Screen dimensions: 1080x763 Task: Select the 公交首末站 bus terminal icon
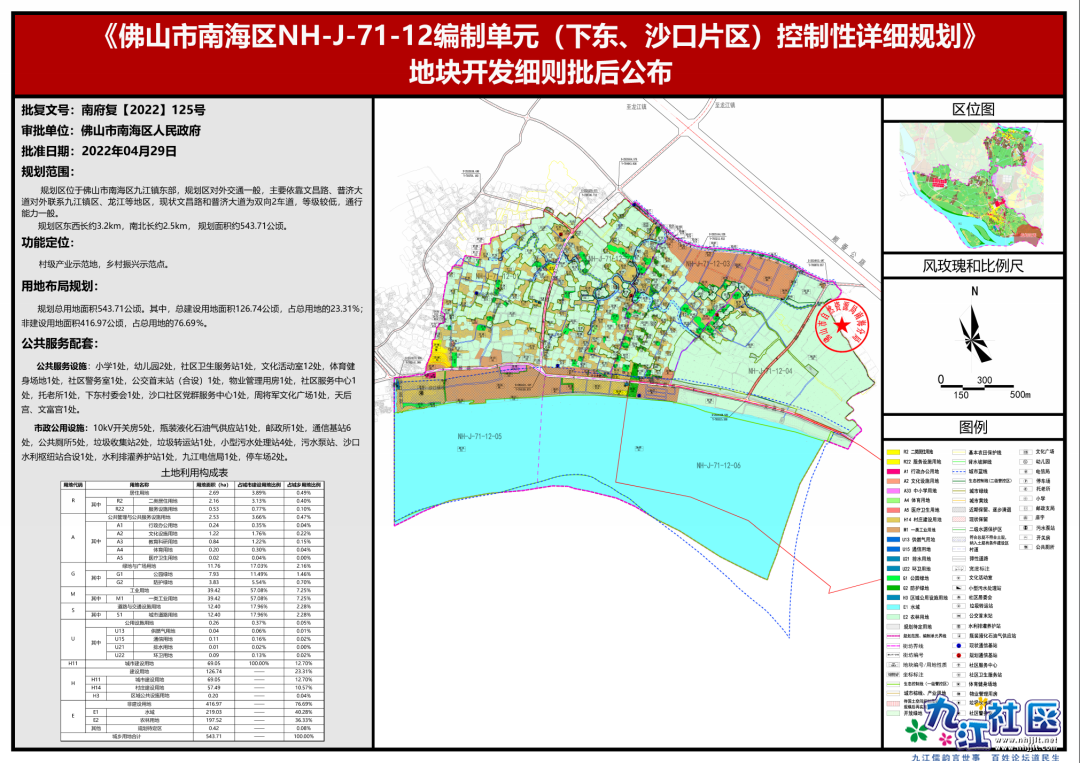959,617
